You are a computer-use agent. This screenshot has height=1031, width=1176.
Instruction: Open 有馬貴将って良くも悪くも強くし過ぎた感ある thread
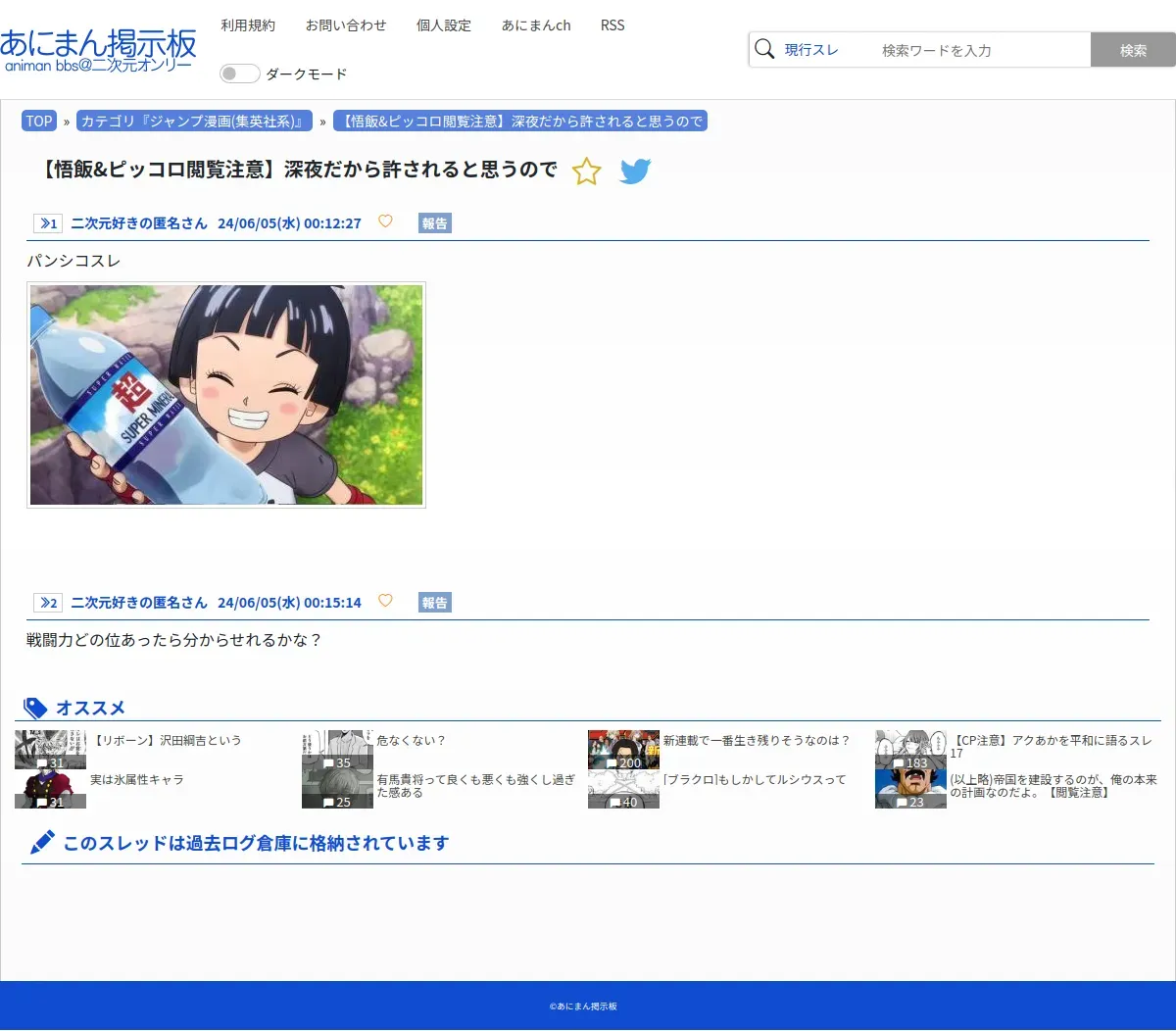click(x=476, y=786)
